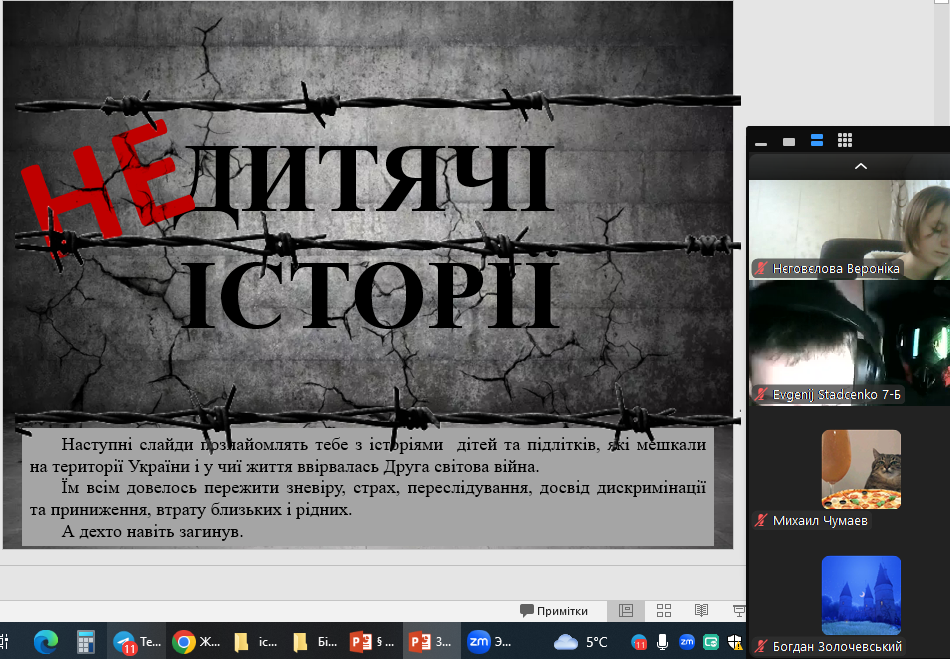Open Task View on the taskbar
Viewport: 950px width, 659px height.
[x=5, y=641]
